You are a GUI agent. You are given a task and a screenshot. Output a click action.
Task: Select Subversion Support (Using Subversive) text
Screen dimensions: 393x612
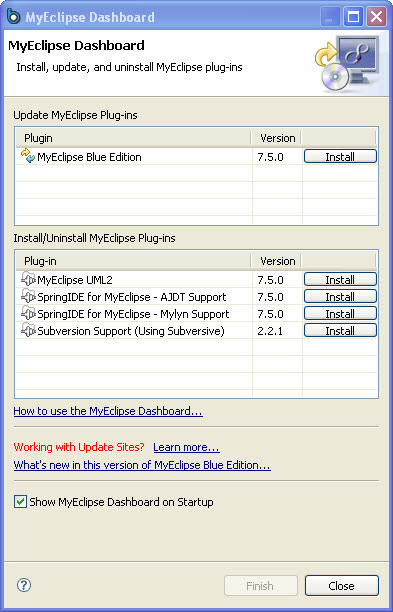coord(131,331)
